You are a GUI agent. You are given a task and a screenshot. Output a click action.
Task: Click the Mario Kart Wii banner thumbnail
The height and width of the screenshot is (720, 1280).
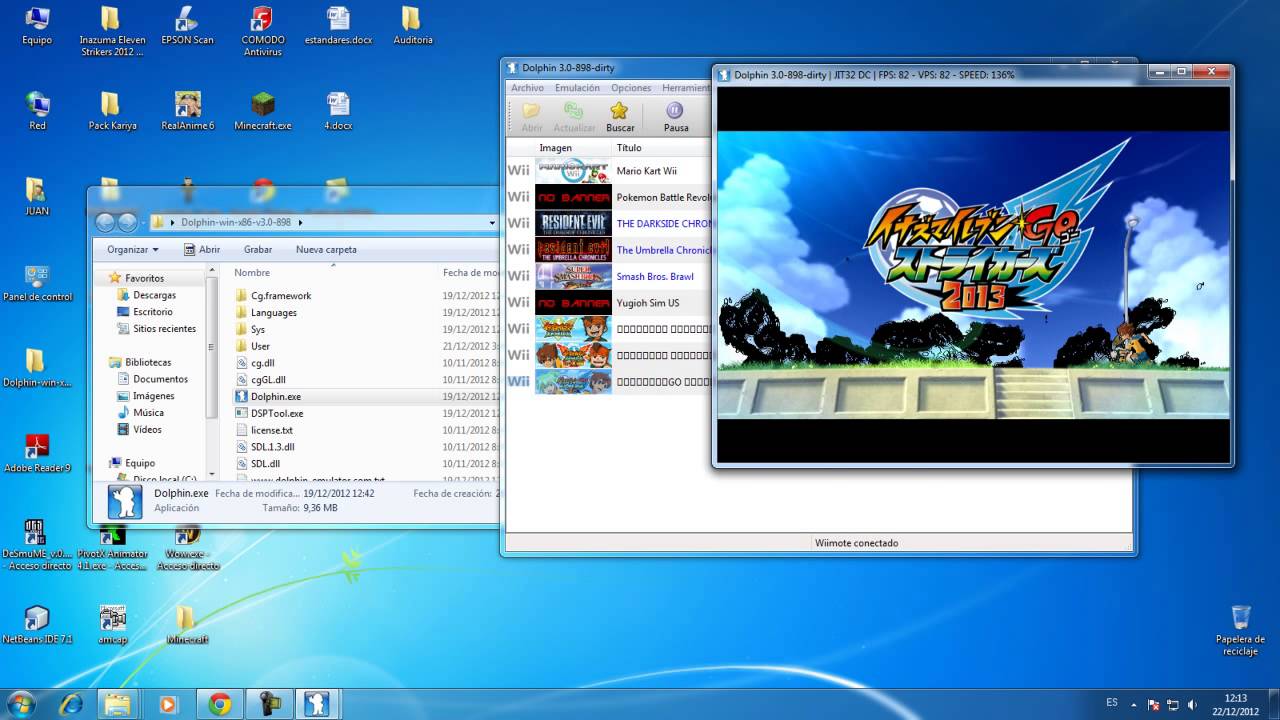click(573, 171)
